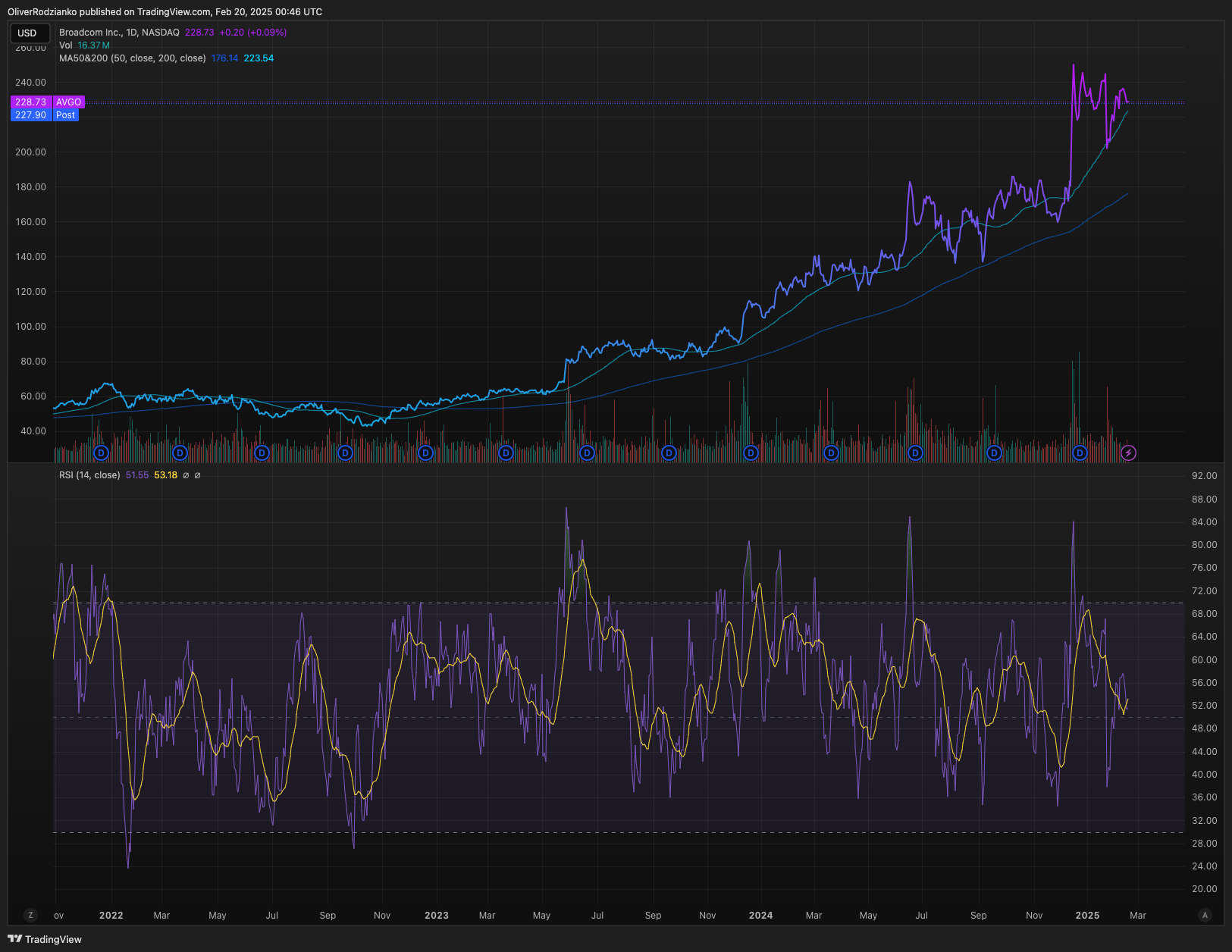This screenshot has height=952, width=1232.
Task: Click the purple AVGO price tag badge
Action: [x=68, y=102]
